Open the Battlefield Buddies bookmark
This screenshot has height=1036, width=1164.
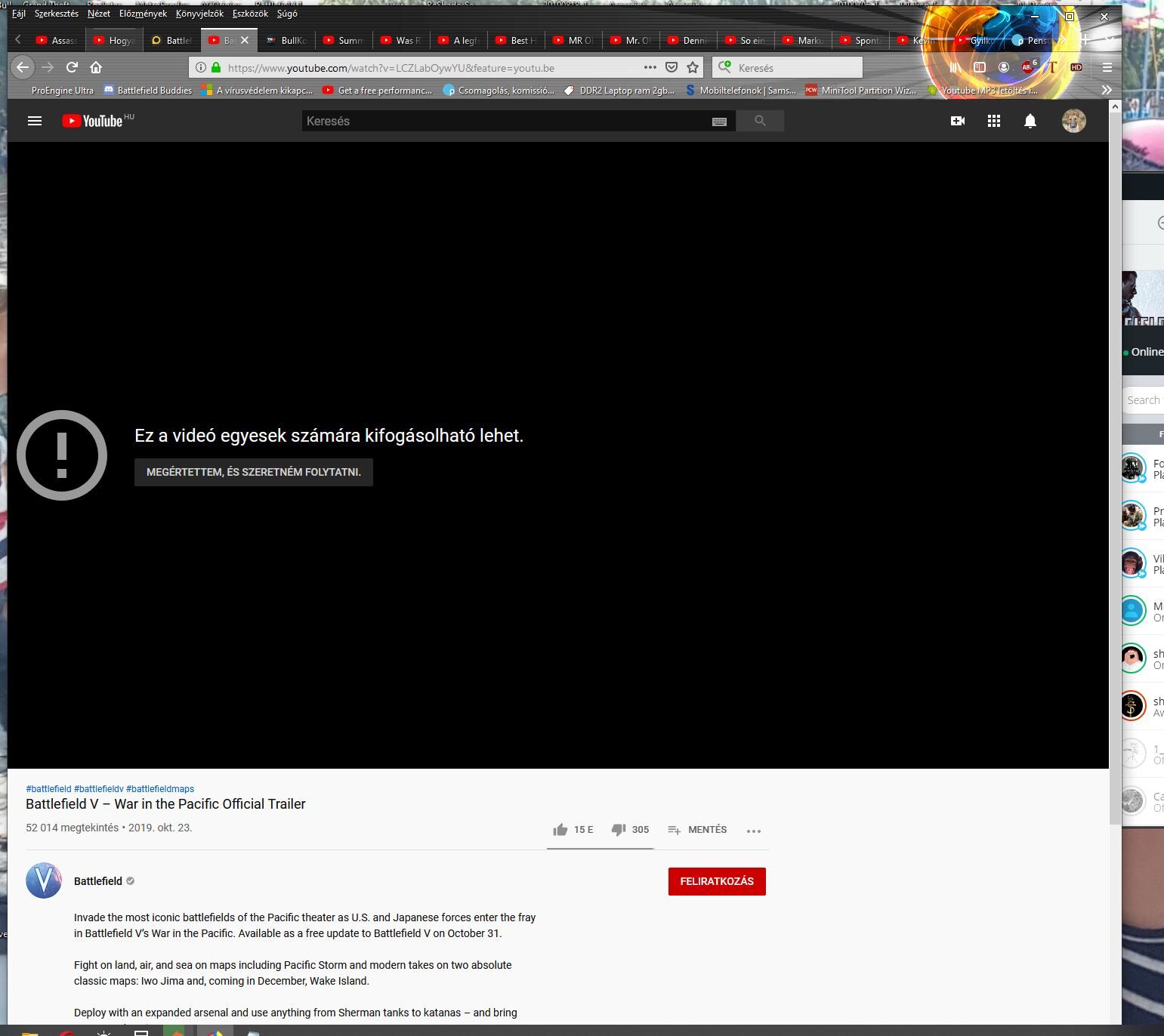pos(148,90)
